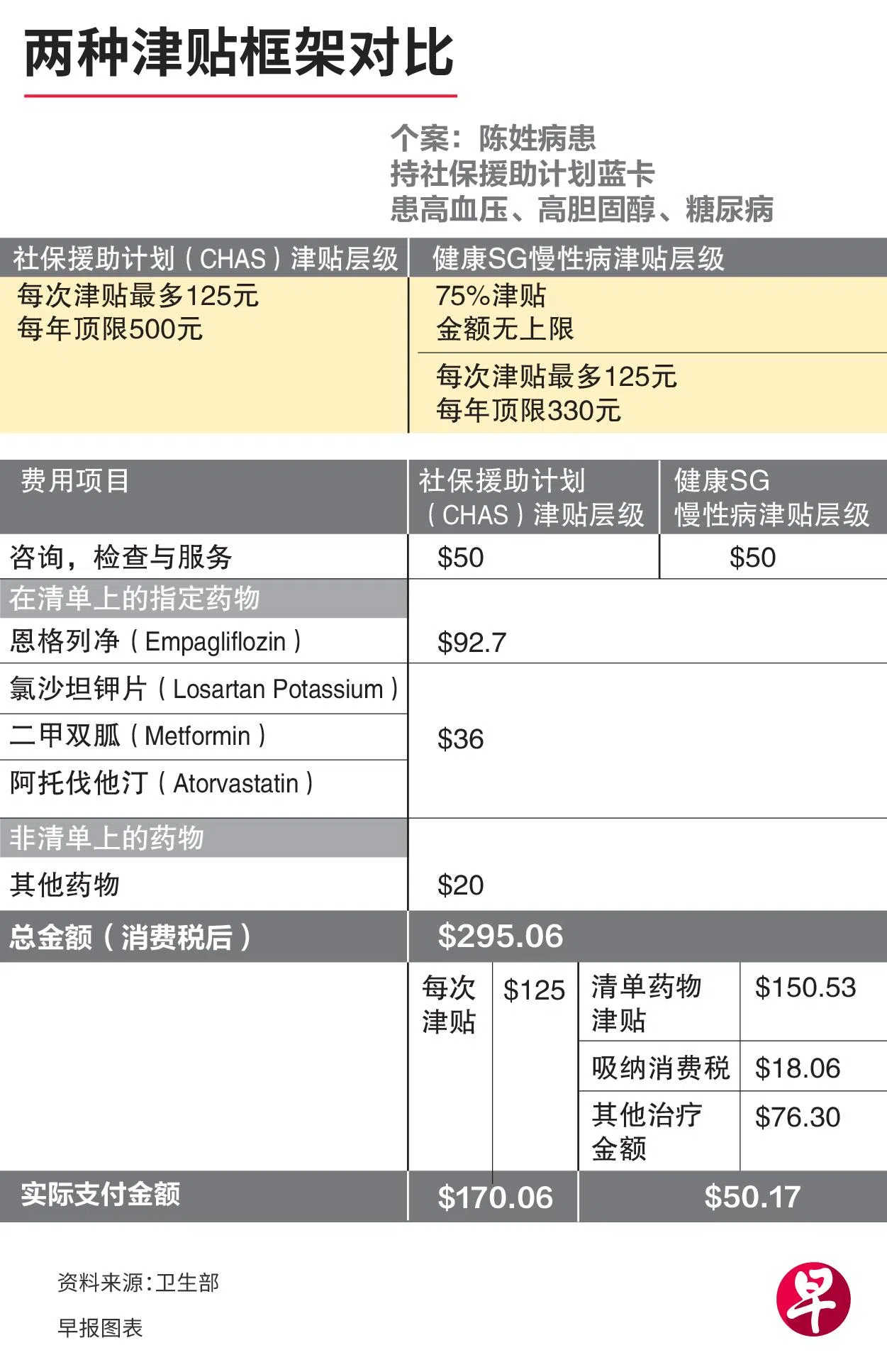
Task: Click the 个案：陈姓病患 case heading
Action: (493, 138)
